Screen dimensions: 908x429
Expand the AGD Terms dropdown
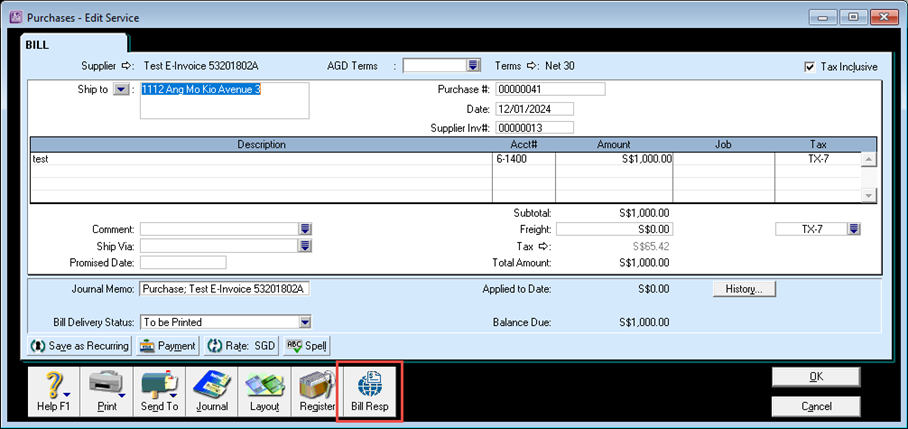coord(473,66)
